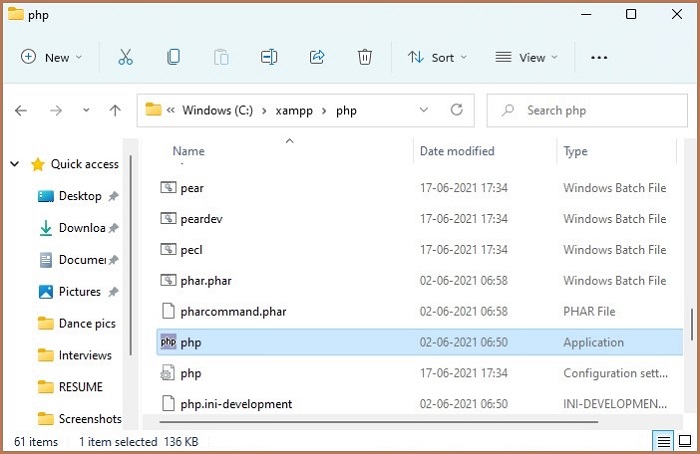
Task: Open the View layout dropdown
Action: [x=527, y=57]
